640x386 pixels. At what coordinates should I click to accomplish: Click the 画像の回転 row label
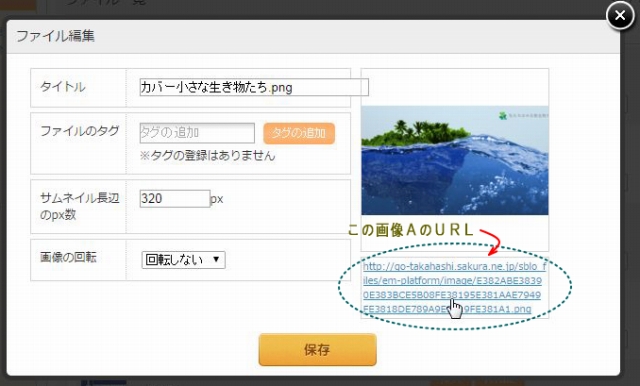coord(68,257)
